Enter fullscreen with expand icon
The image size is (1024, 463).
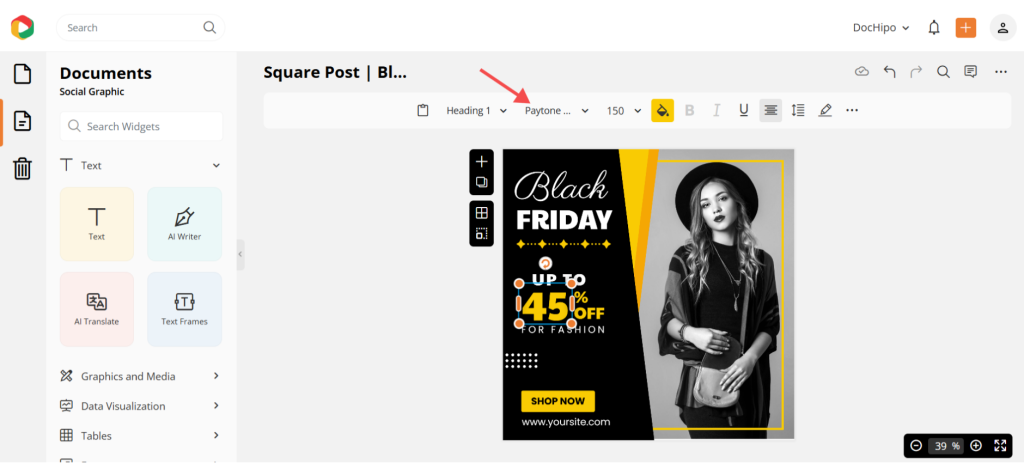(x=1000, y=445)
